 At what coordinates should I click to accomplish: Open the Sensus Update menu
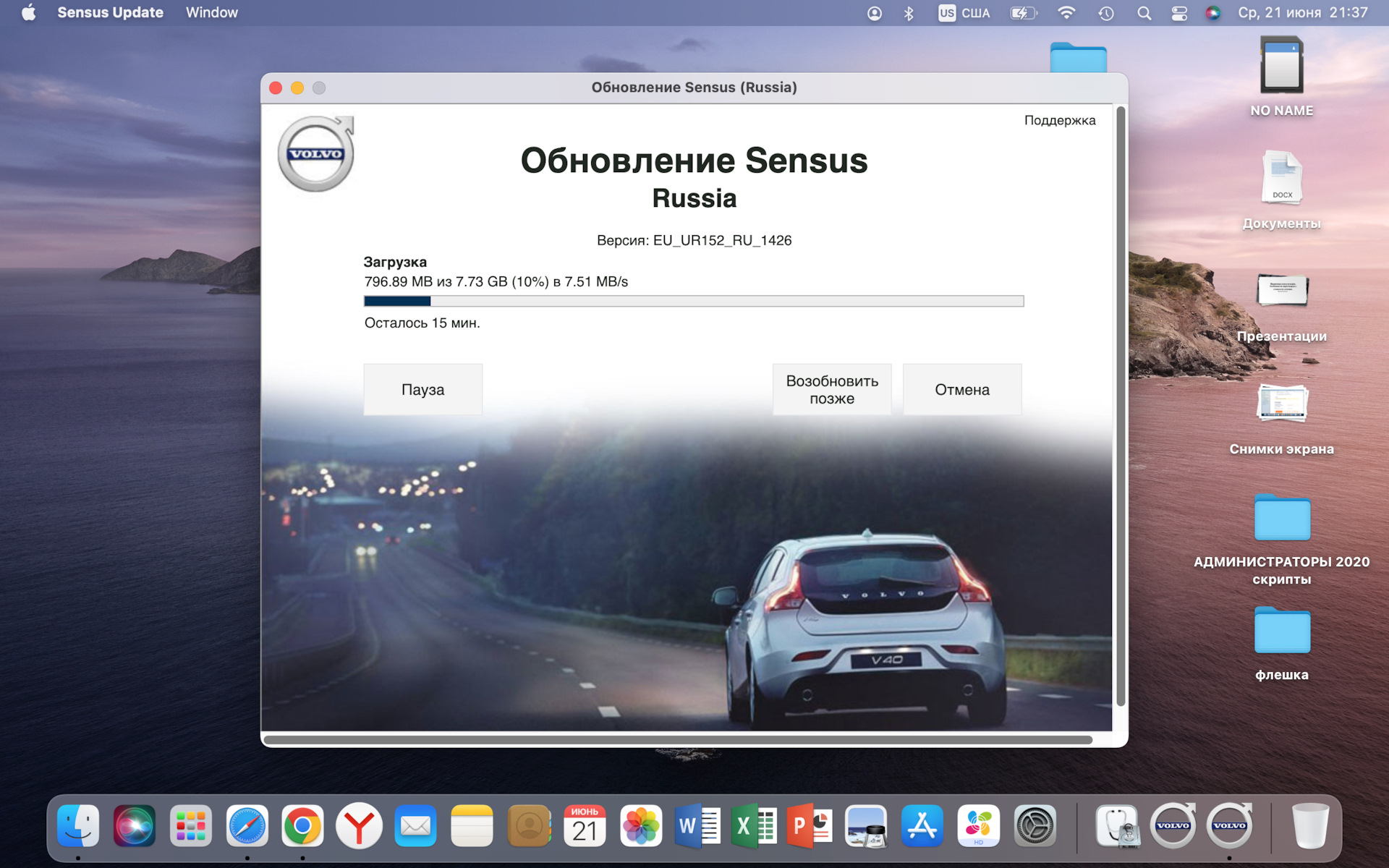point(110,13)
